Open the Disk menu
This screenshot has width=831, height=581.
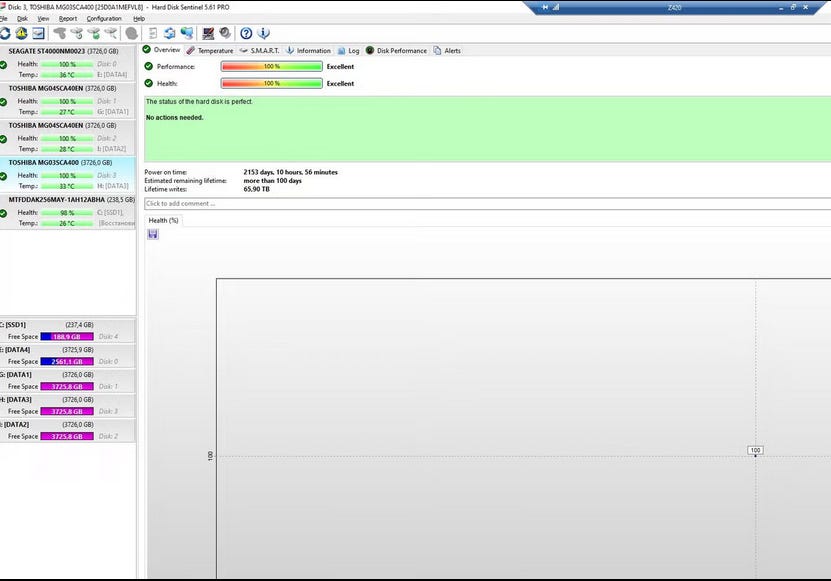[x=22, y=19]
